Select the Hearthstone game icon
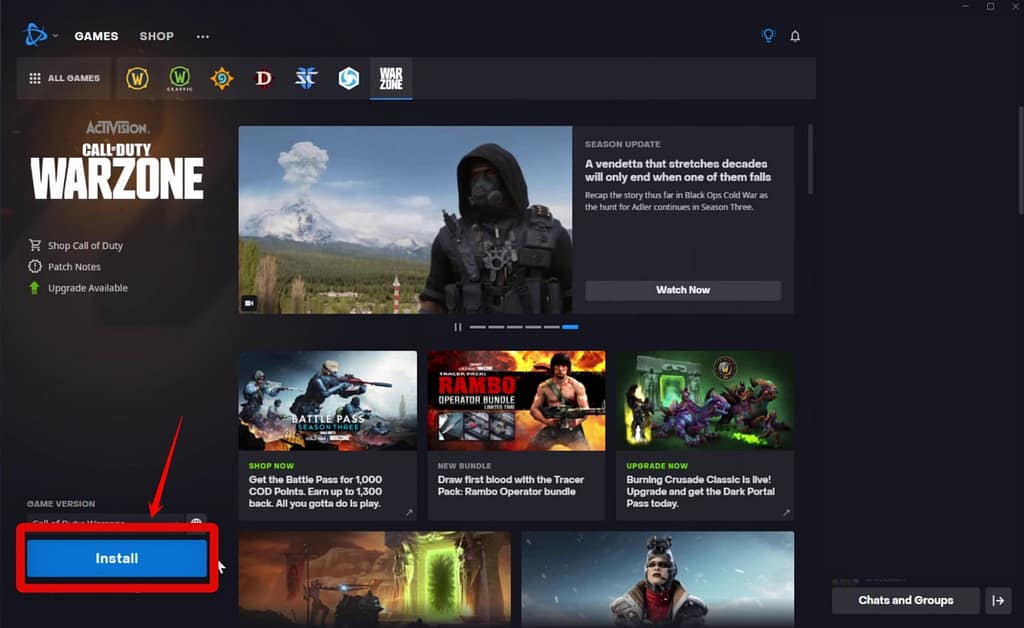 point(222,78)
